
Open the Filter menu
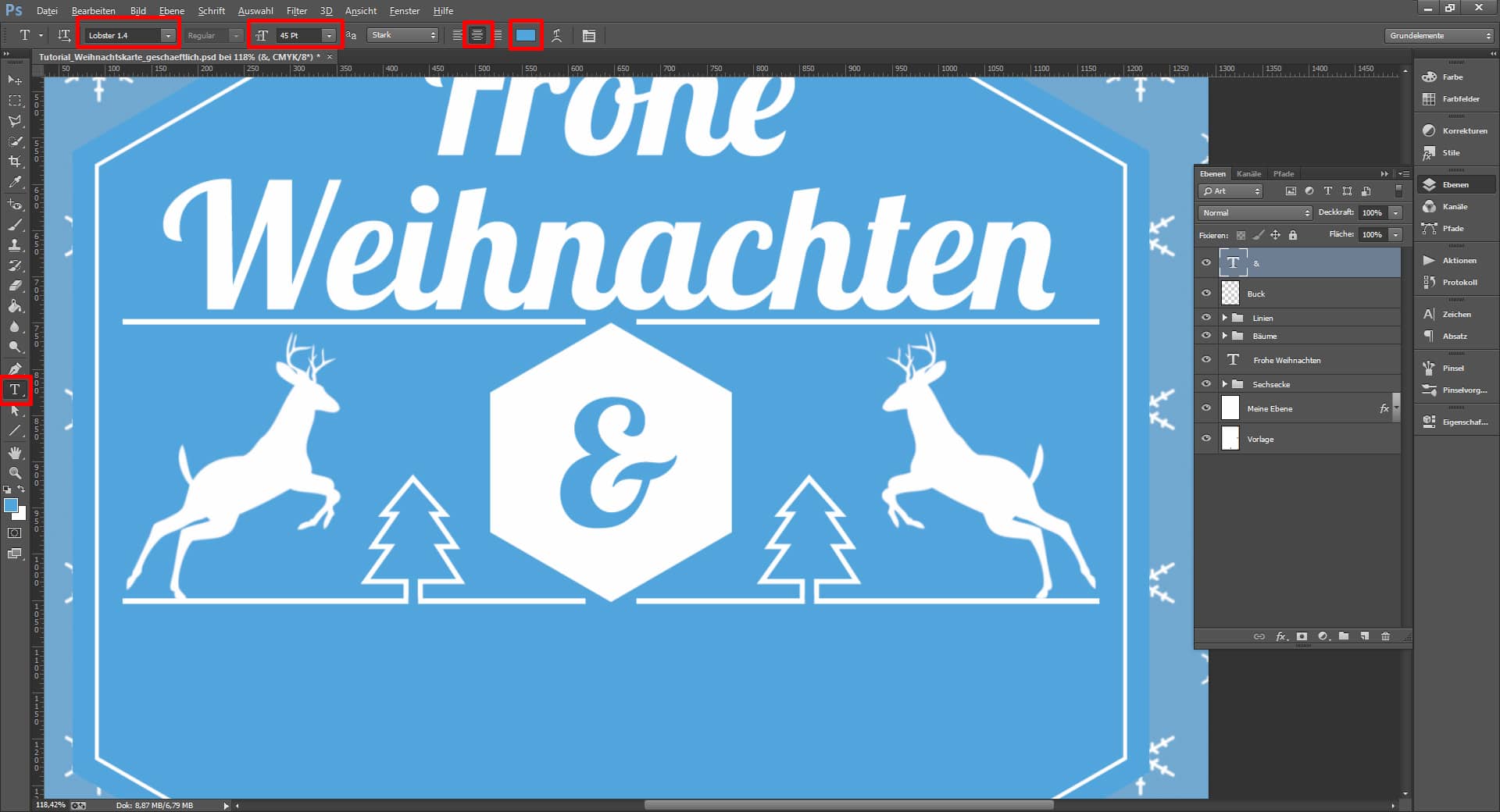[297, 10]
